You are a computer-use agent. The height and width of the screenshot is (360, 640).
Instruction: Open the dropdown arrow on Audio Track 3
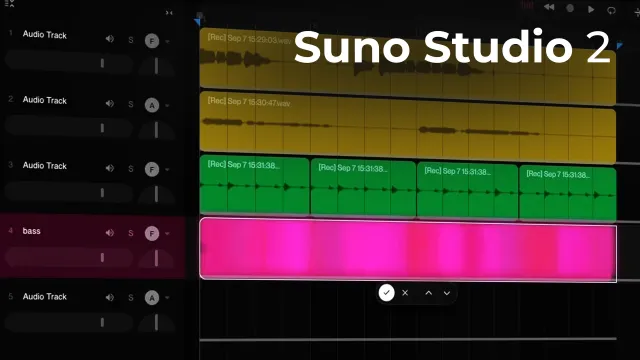click(167, 169)
